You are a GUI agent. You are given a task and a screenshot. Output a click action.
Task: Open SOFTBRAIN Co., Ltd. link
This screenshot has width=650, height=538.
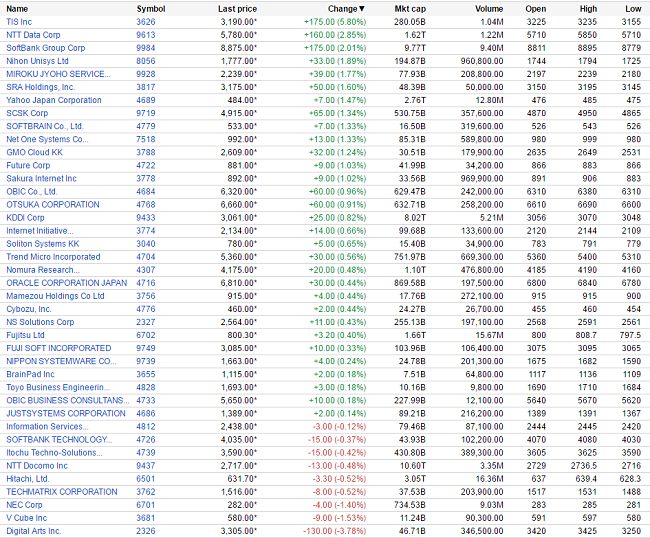(x=45, y=126)
